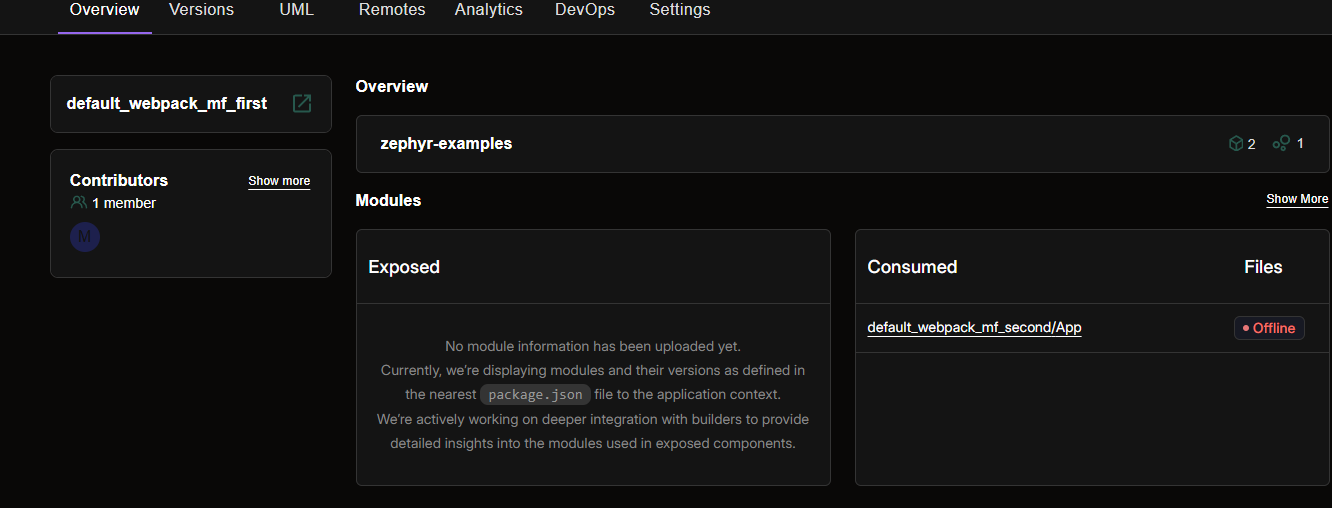Click the Files column header
1332x508 pixels.
pyautogui.click(x=1263, y=267)
